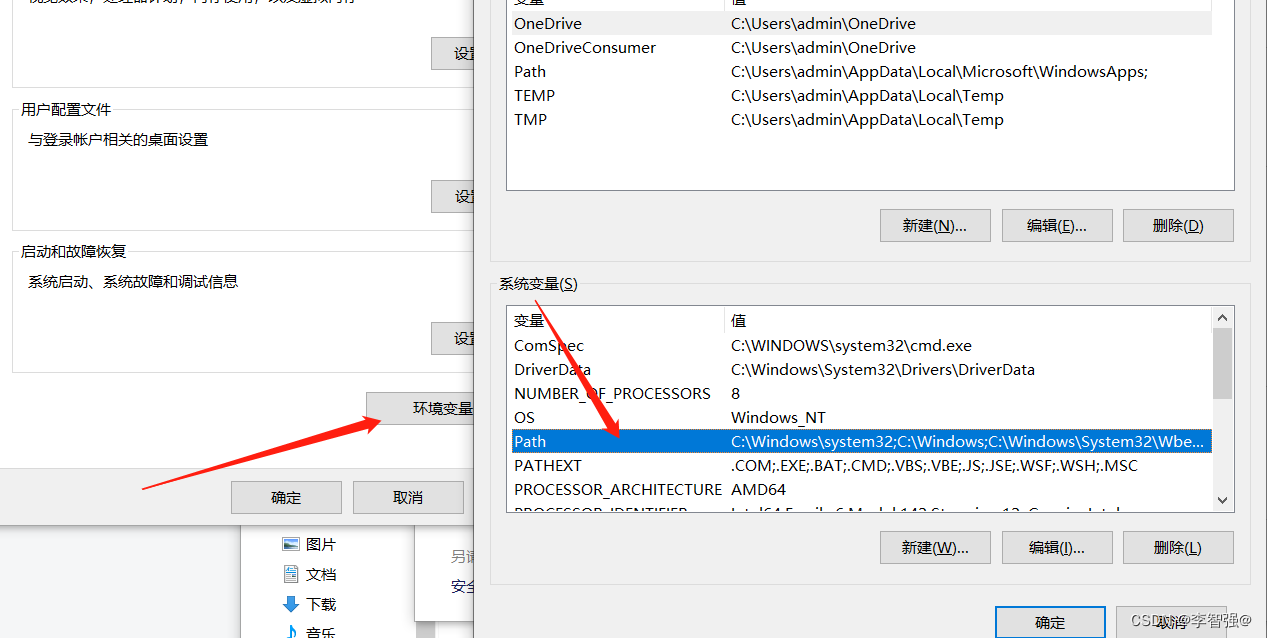The width and height of the screenshot is (1267, 638).
Task: Click DriverData path value cell
Action: point(882,370)
